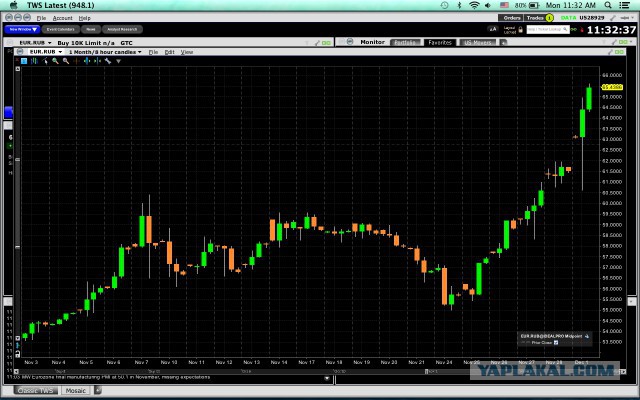
Task: Open the main Account menu
Action: point(62,18)
